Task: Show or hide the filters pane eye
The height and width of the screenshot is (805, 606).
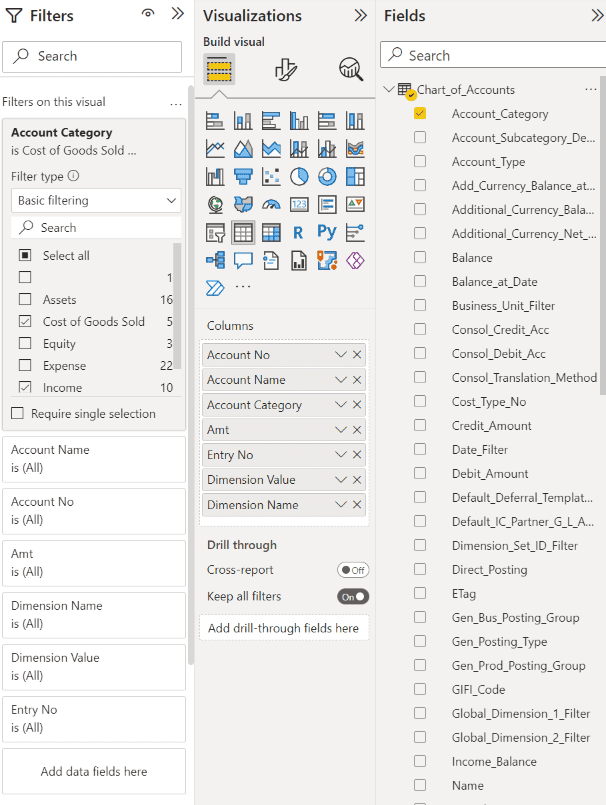Action: [148, 14]
